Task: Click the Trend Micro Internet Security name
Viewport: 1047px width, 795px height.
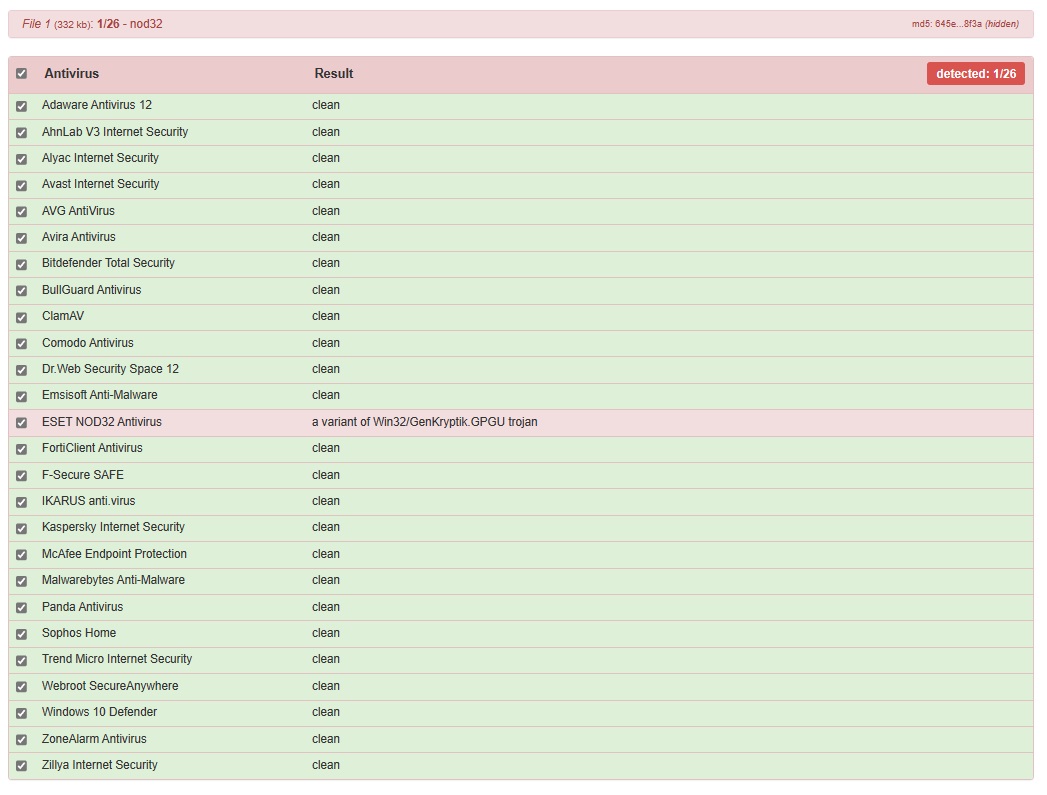Action: (117, 659)
